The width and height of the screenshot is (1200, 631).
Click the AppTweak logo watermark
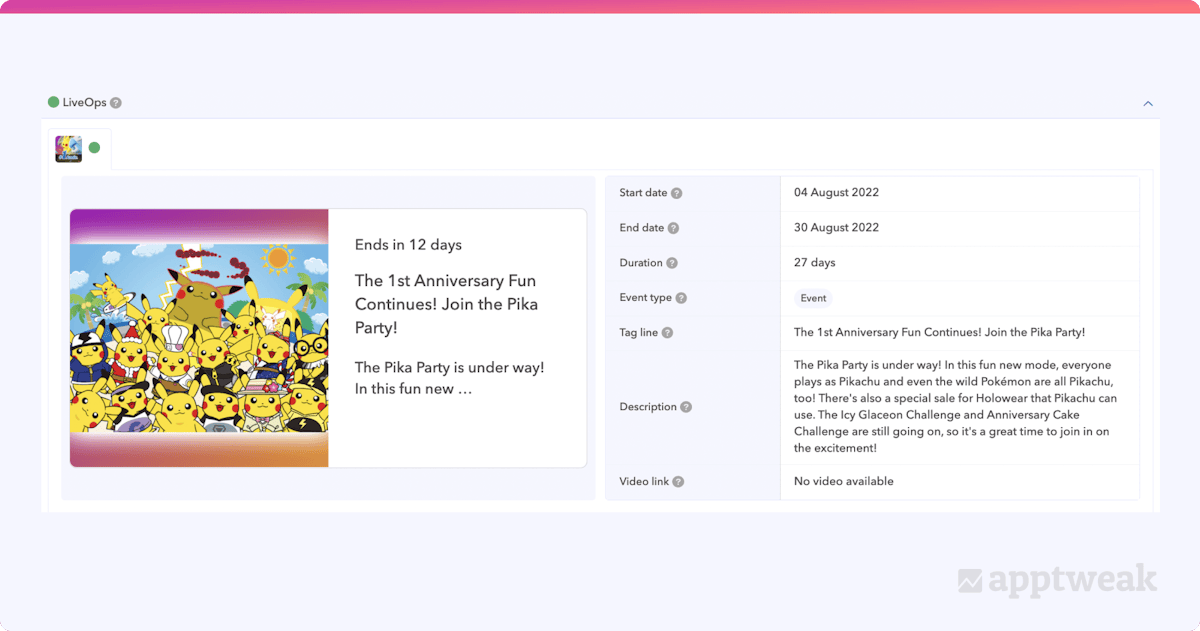pos(1057,580)
